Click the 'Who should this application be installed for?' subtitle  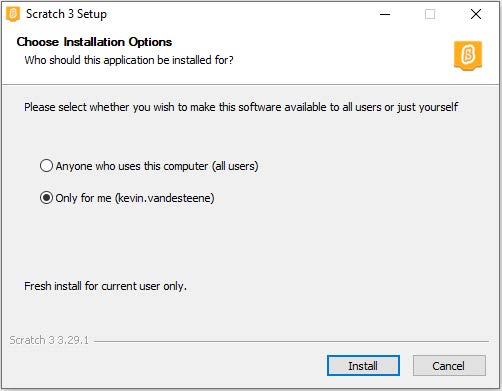(129, 60)
